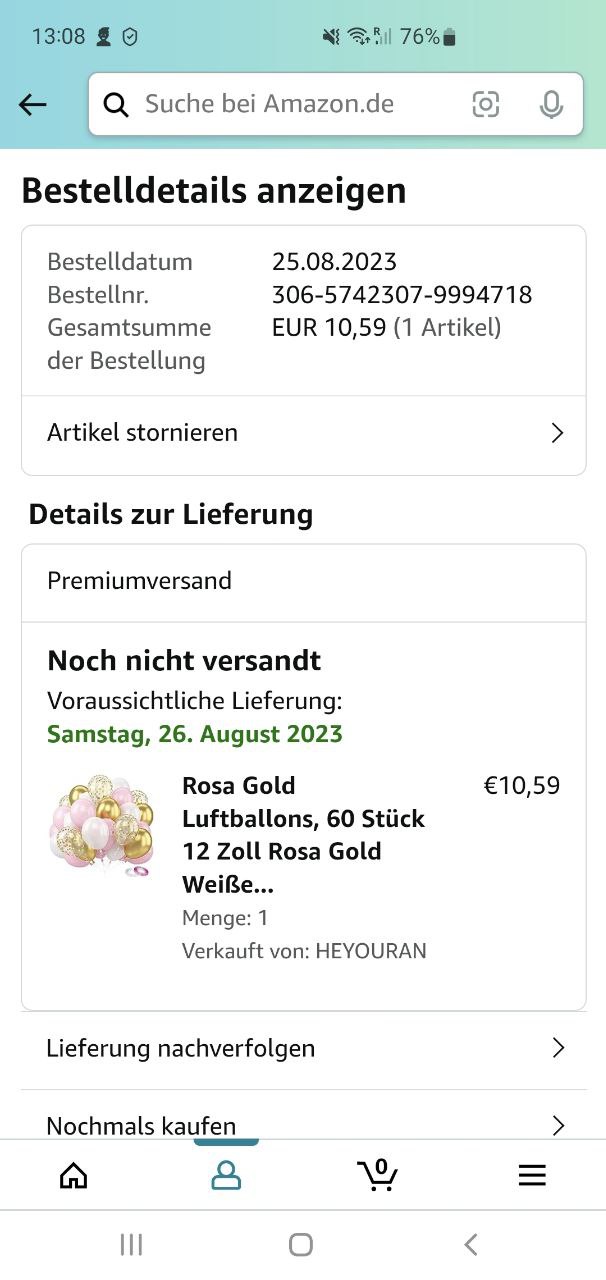Tap the balloon product thumbnail
Image resolution: width=606 pixels, height=1280 pixels.
point(102,826)
